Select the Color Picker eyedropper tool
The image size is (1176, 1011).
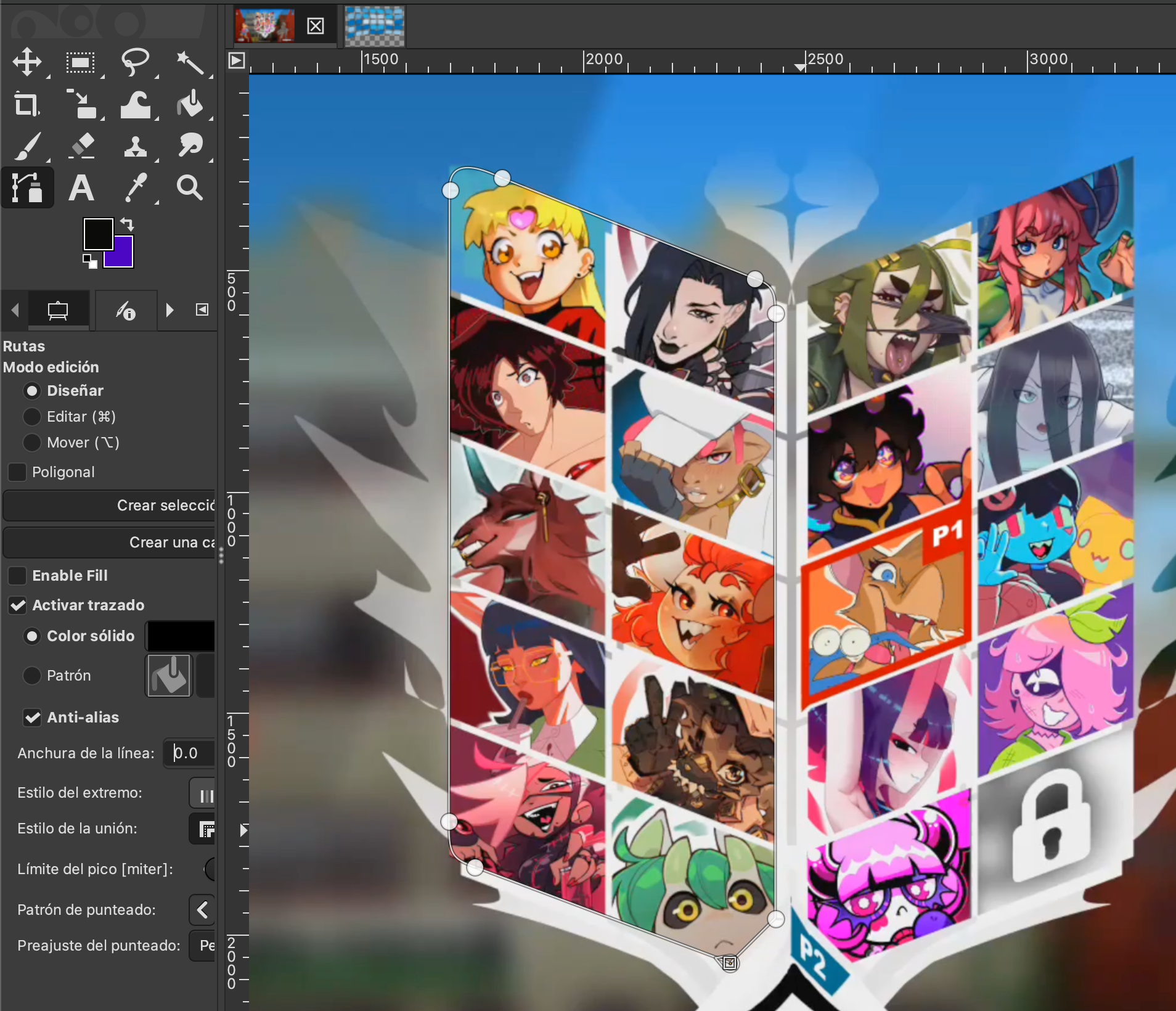135,187
